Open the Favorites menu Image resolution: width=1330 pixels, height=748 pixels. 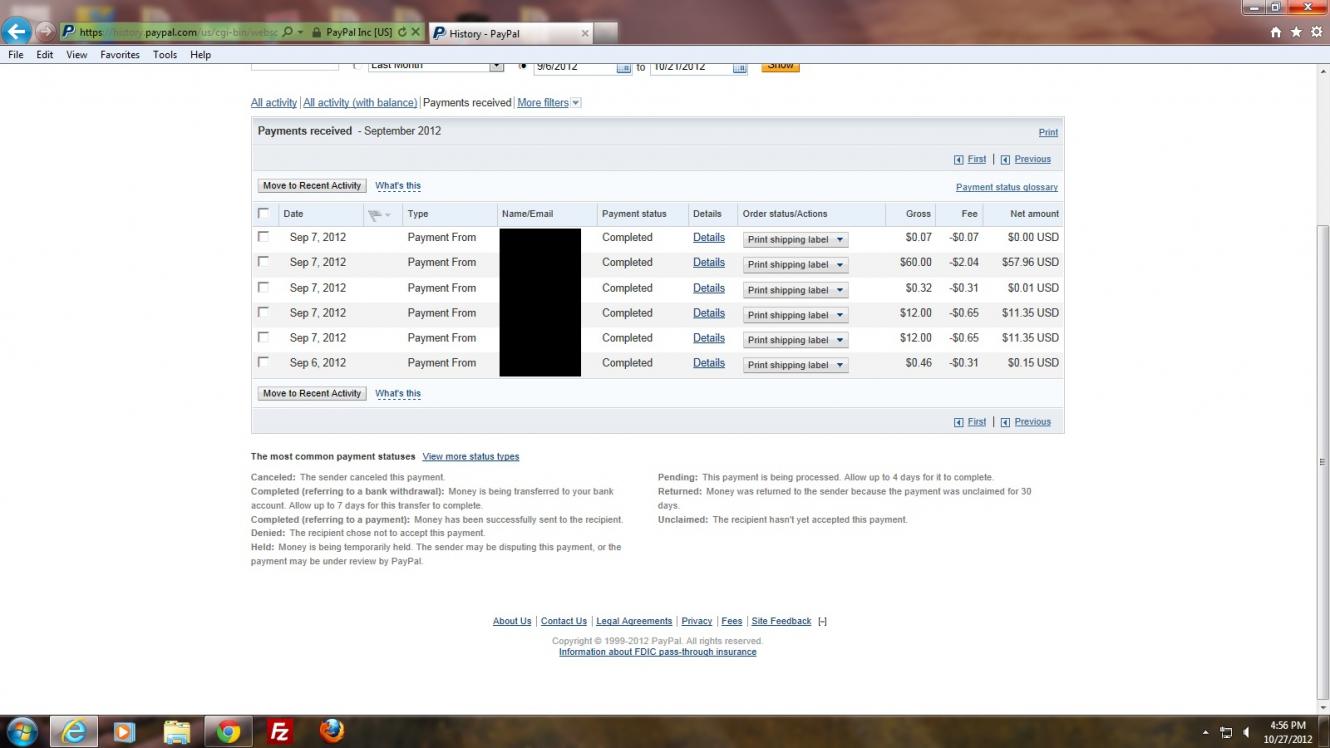(x=120, y=55)
